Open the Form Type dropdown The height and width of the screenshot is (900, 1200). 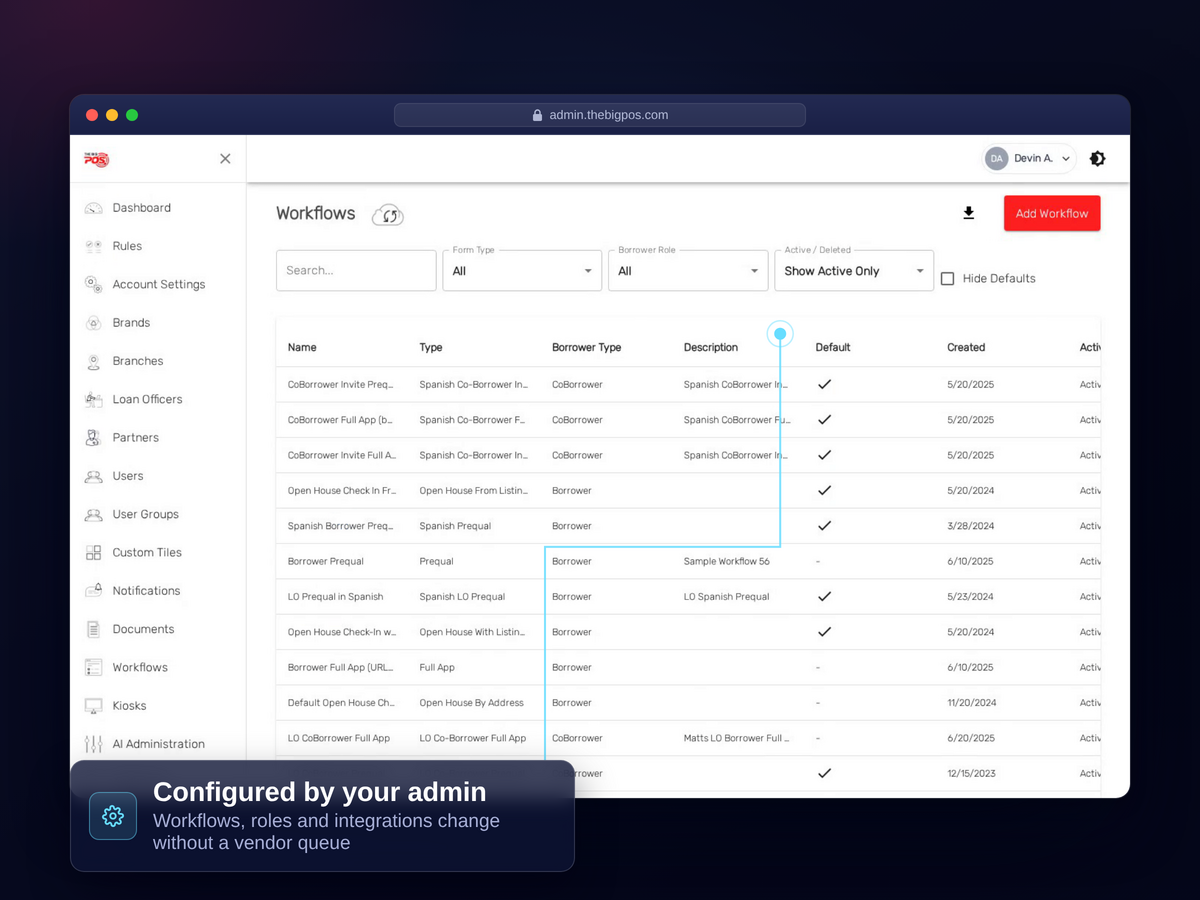(522, 270)
